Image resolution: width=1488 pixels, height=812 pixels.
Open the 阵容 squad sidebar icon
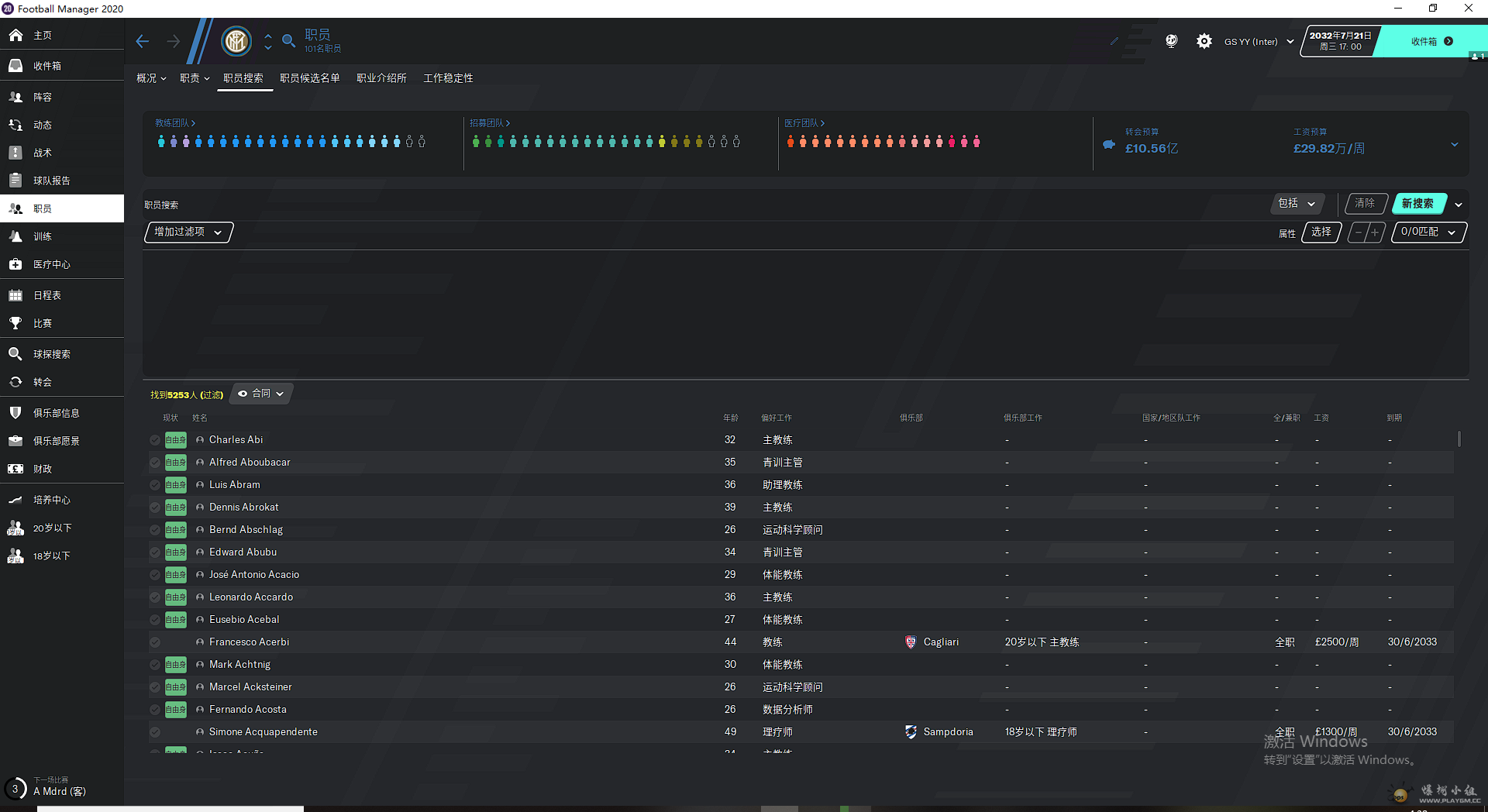point(15,97)
